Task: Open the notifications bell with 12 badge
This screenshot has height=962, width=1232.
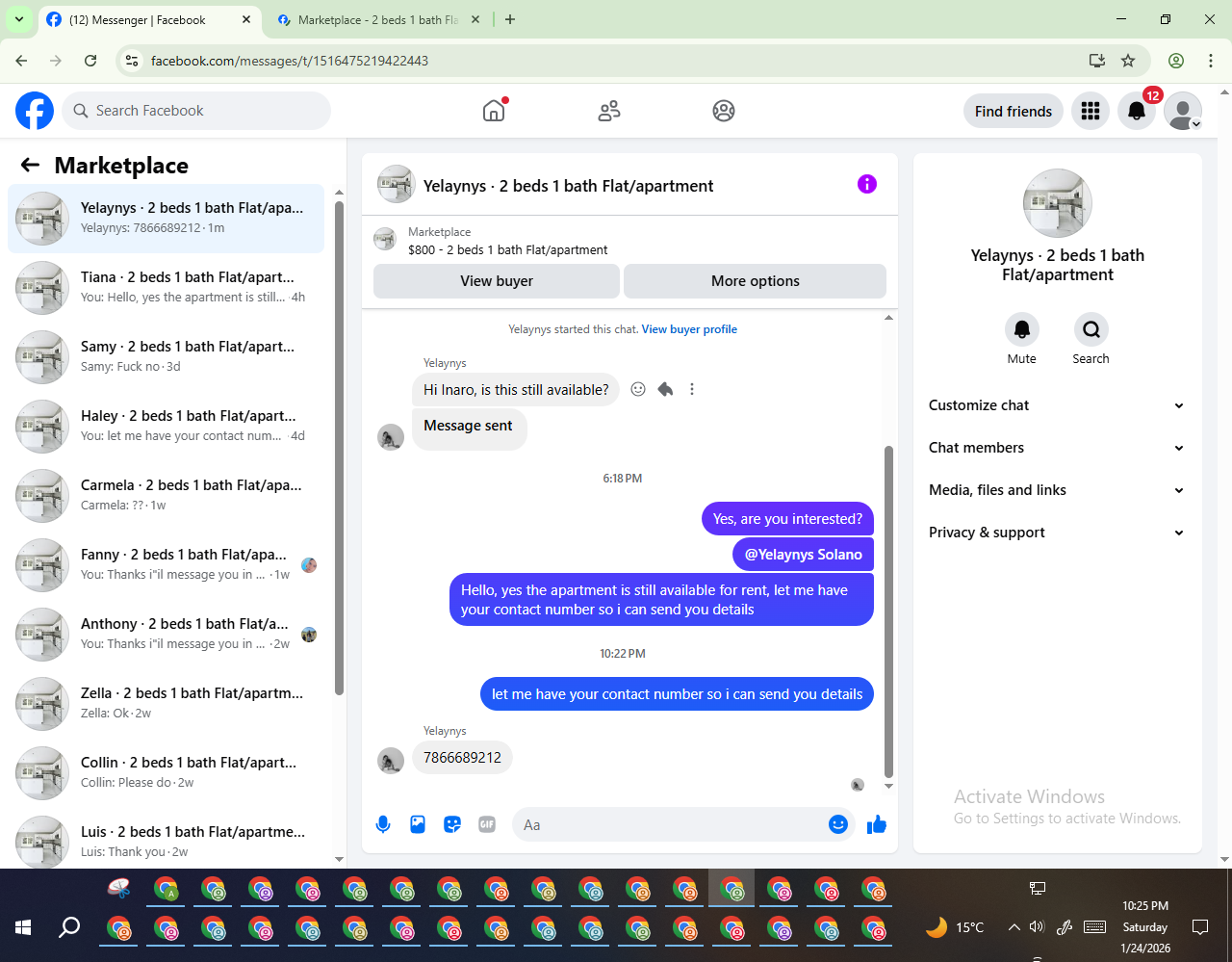Action: click(1137, 111)
